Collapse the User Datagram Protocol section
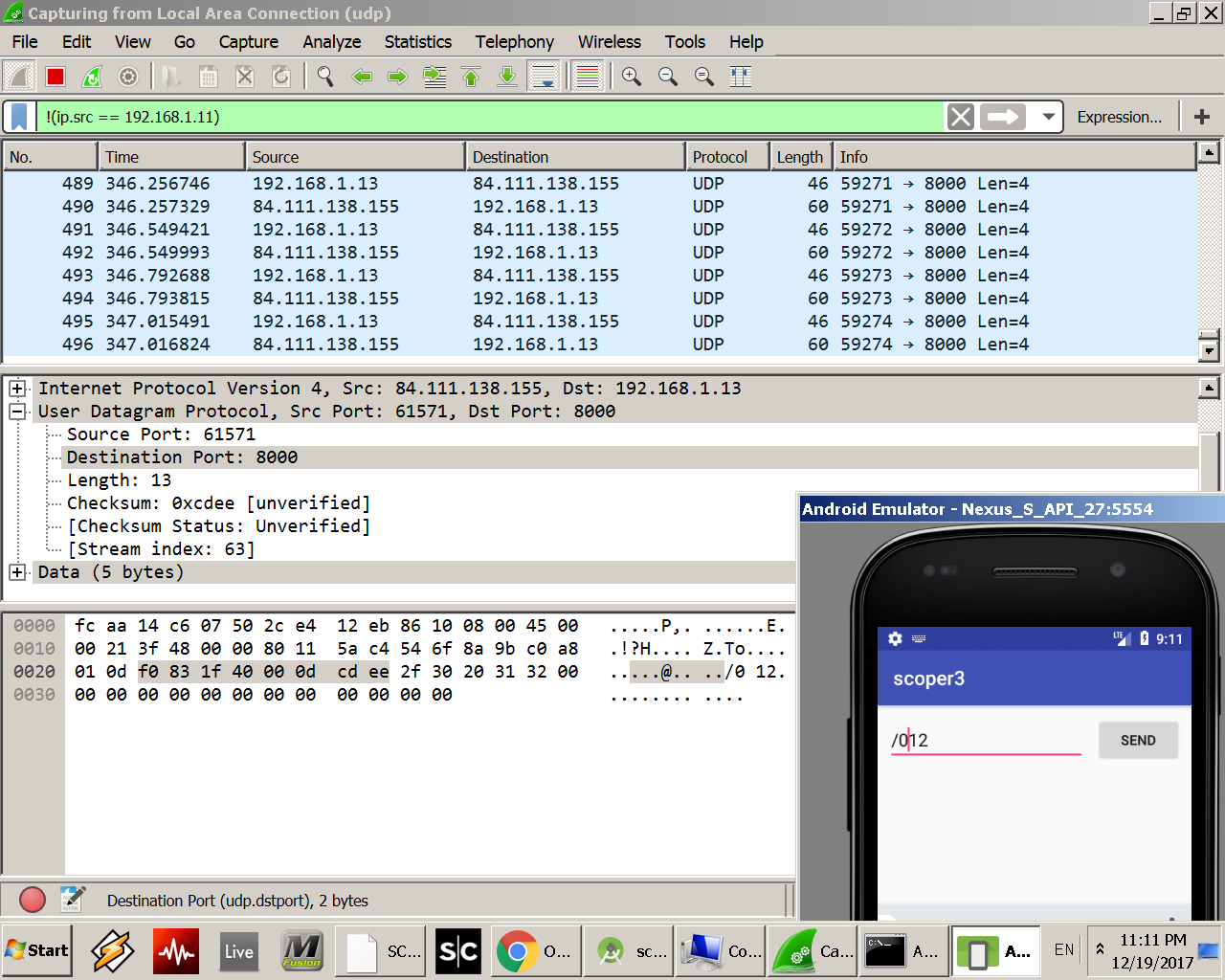 point(17,412)
